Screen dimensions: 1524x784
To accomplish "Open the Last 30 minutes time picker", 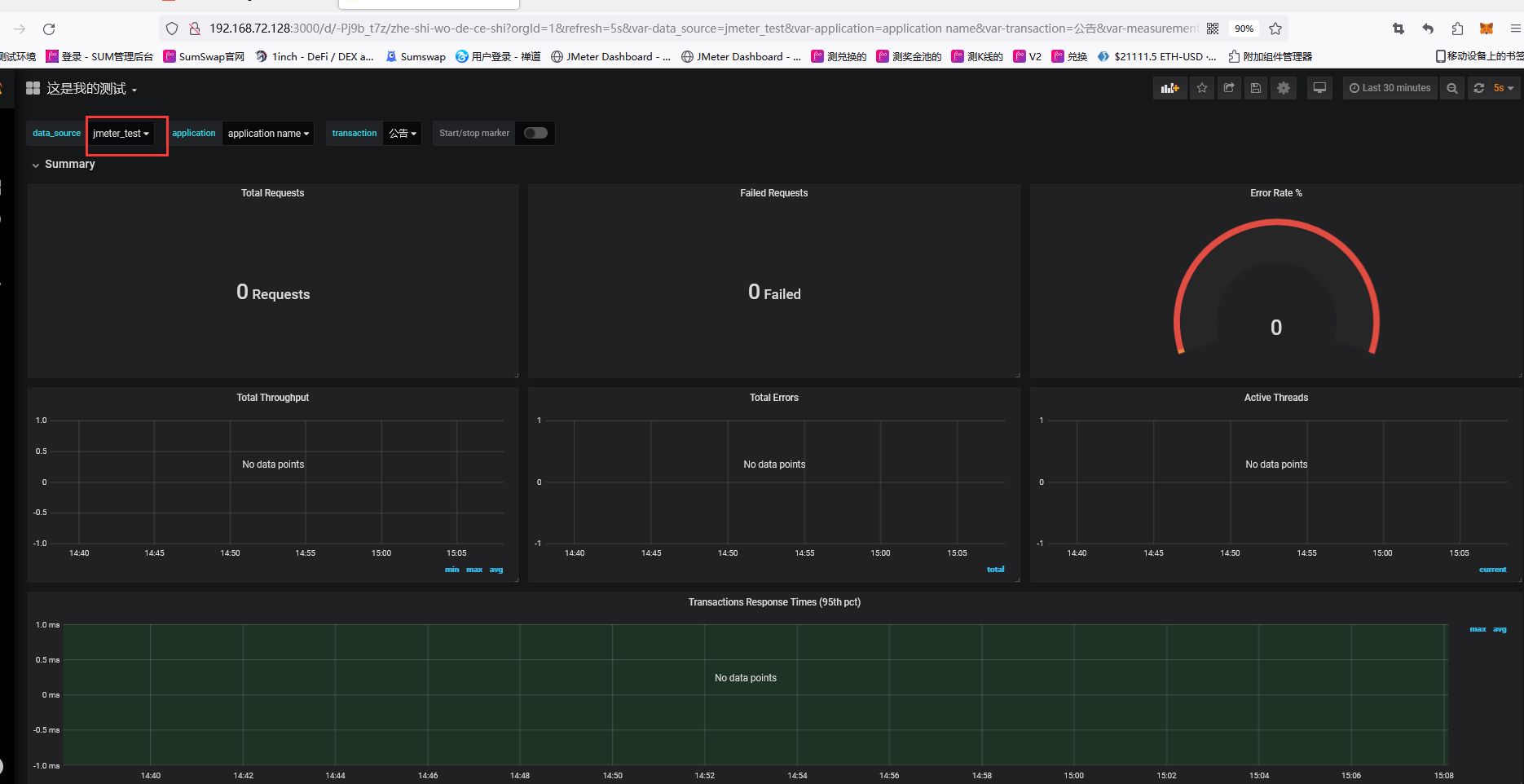I will 1390,88.
